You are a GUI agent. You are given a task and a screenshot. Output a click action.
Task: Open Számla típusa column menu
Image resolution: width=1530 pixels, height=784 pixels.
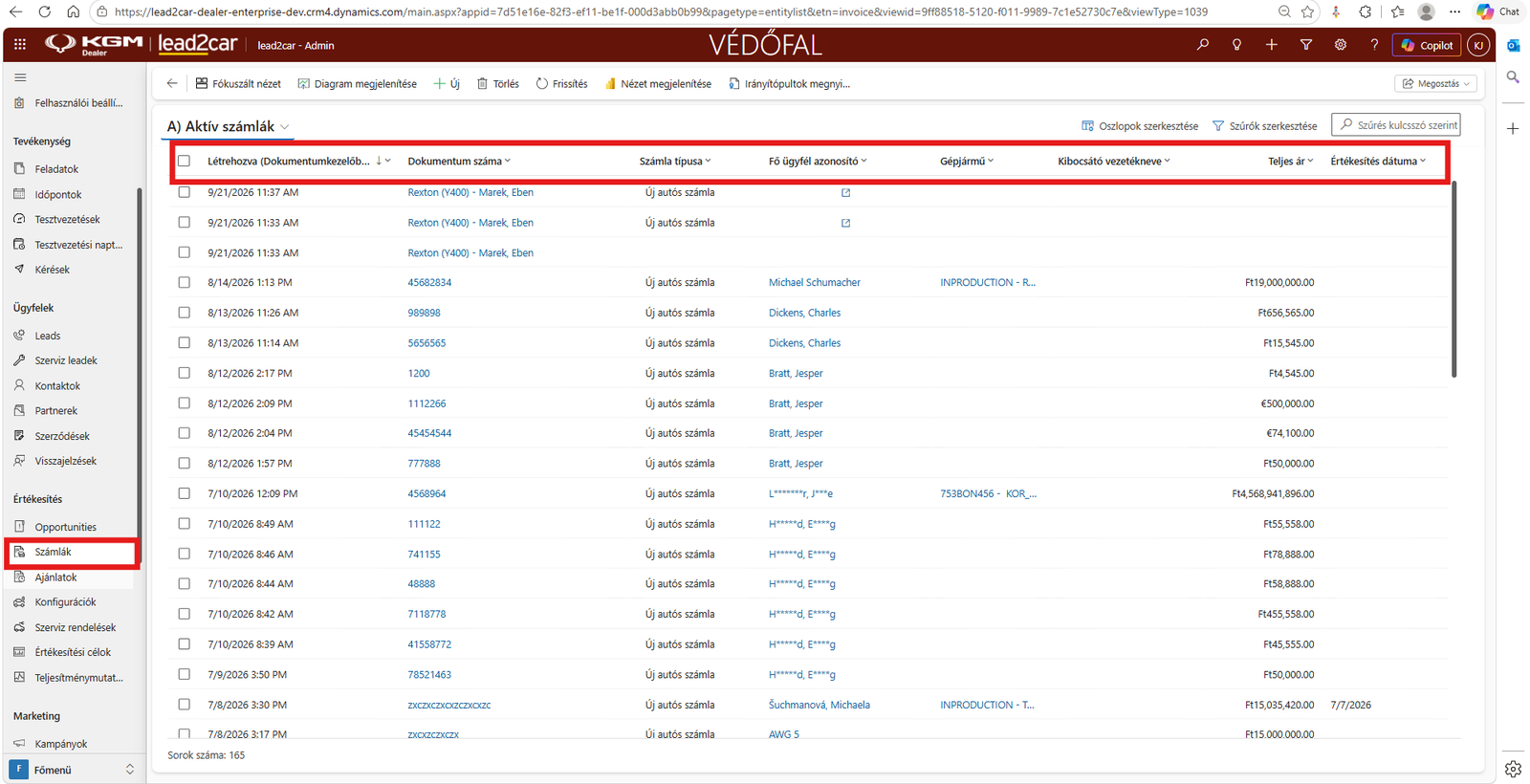(x=675, y=162)
